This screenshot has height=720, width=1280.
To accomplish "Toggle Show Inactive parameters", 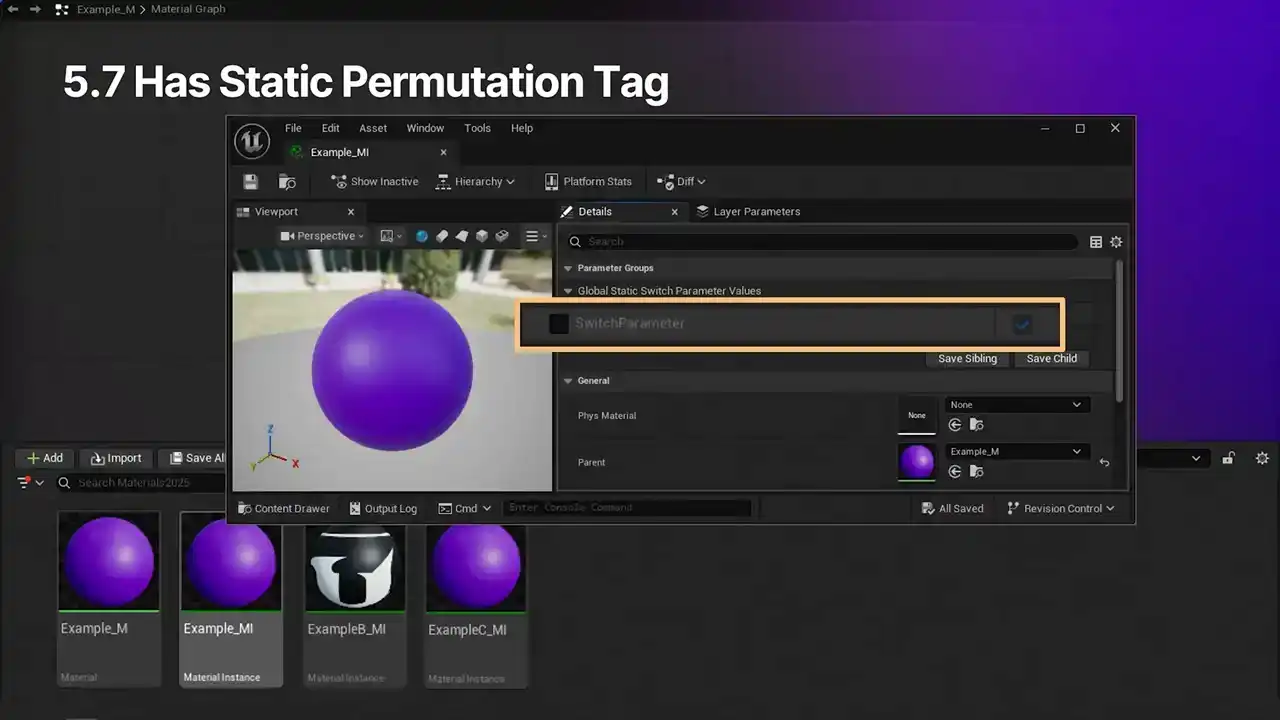I will (x=375, y=182).
